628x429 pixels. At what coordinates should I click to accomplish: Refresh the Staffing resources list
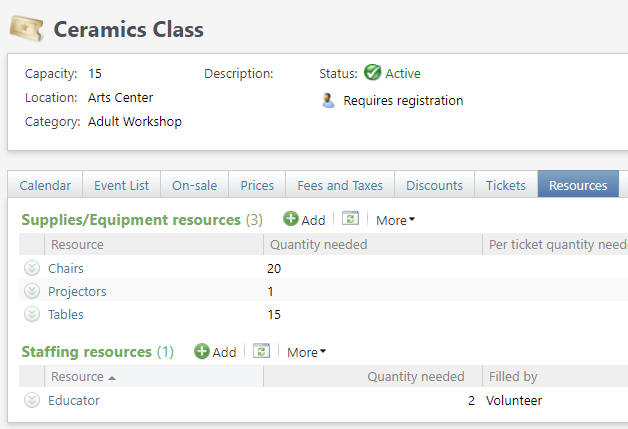point(261,352)
